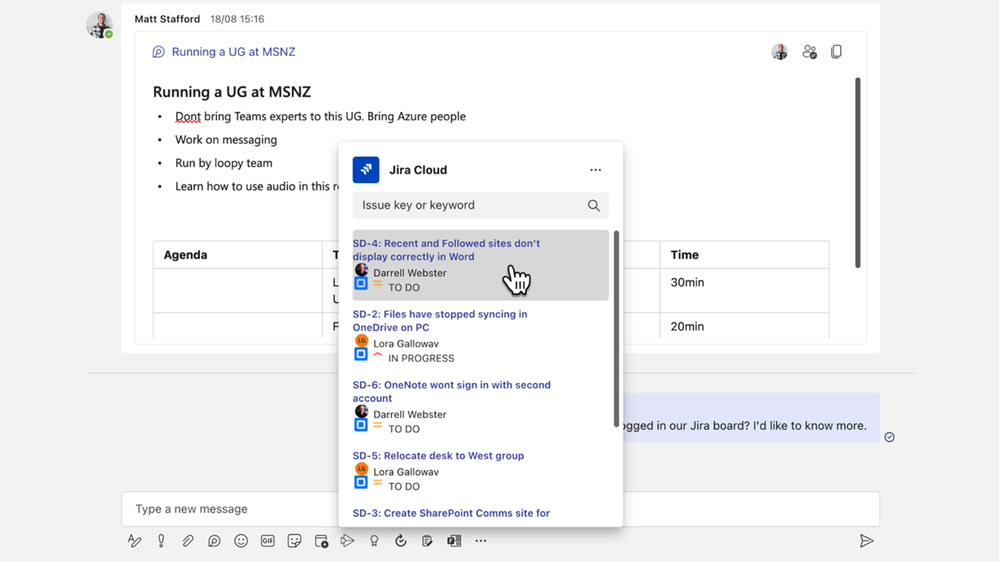Click the Running a UG at MSNZ heading
The height and width of the screenshot is (562, 999).
pyautogui.click(x=232, y=92)
